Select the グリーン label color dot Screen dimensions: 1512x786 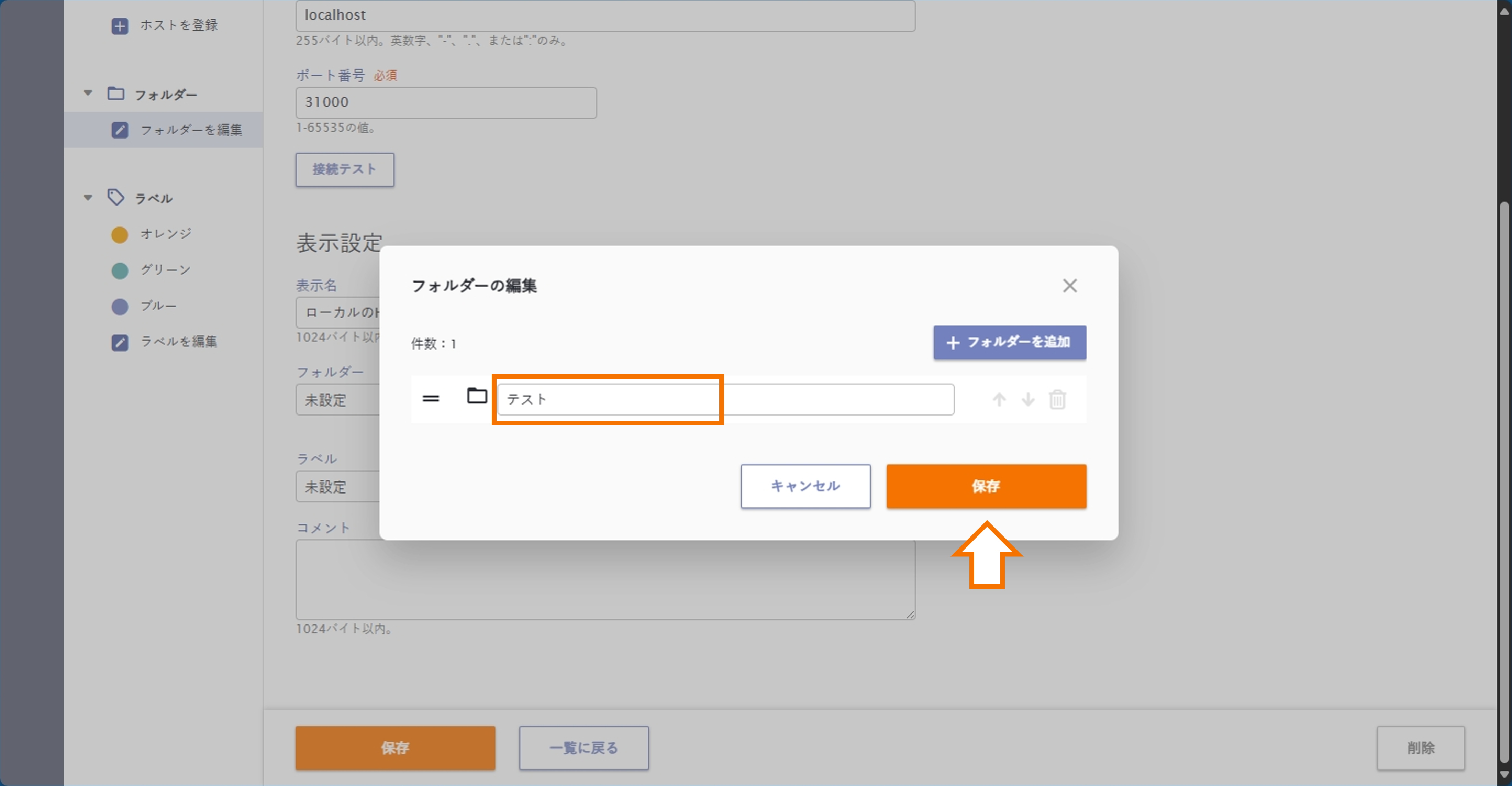pyautogui.click(x=120, y=270)
